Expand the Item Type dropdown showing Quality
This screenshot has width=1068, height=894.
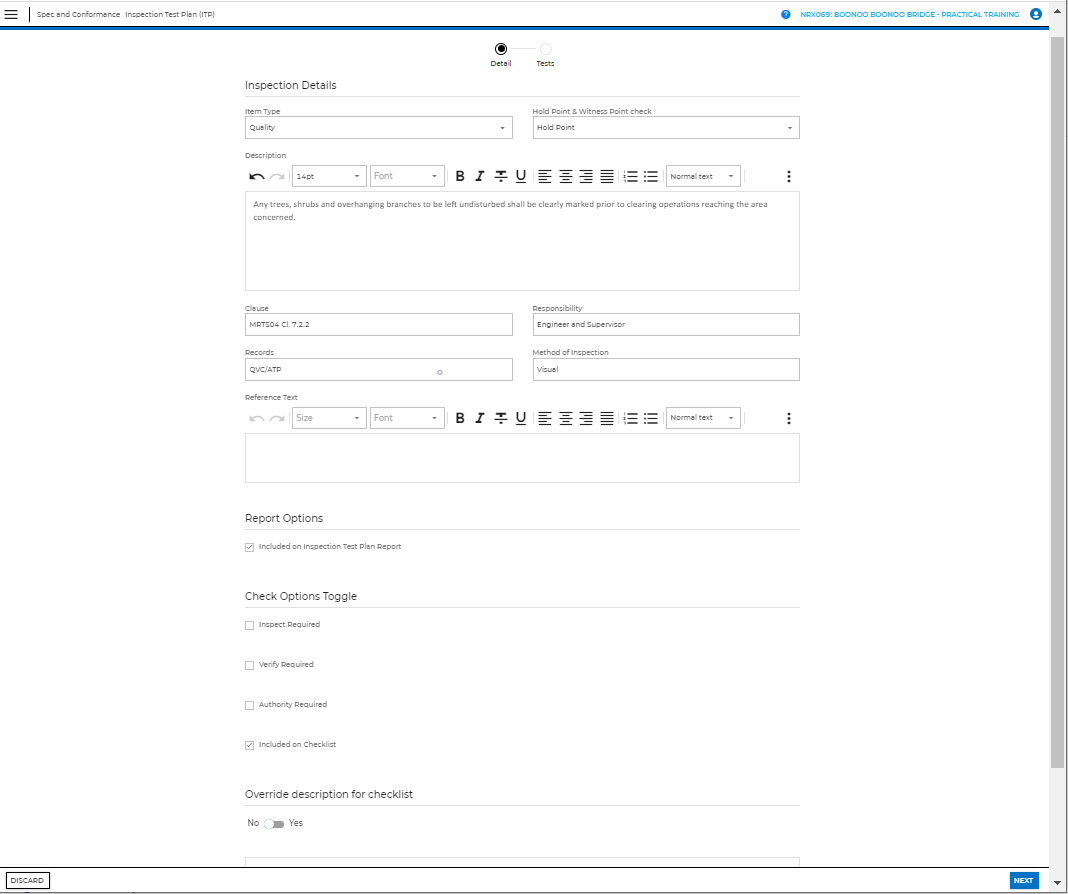[378, 128]
